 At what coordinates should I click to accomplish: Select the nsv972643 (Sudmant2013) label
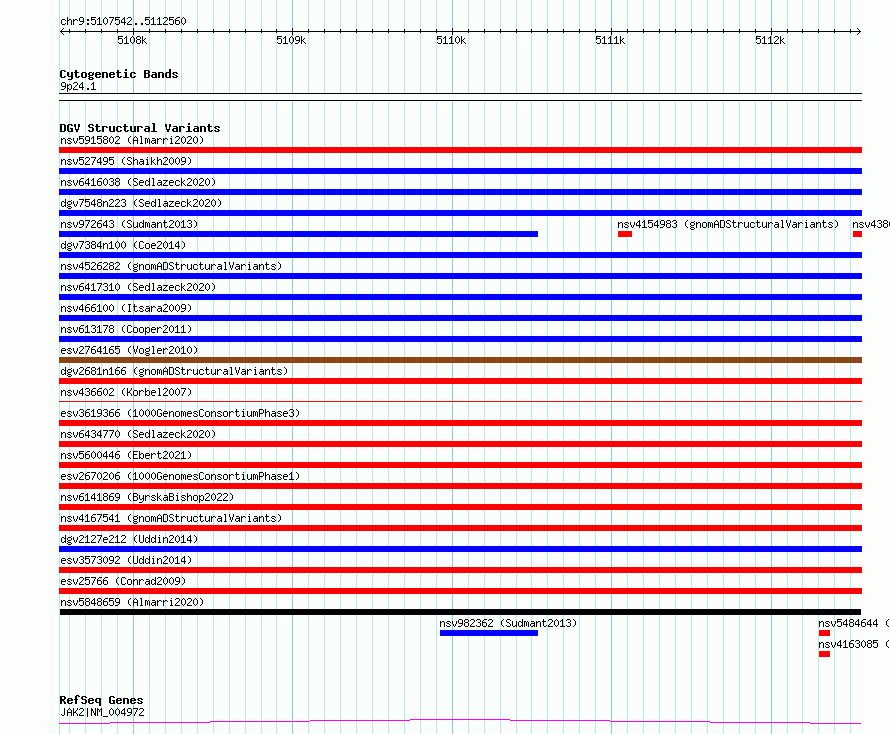point(129,224)
